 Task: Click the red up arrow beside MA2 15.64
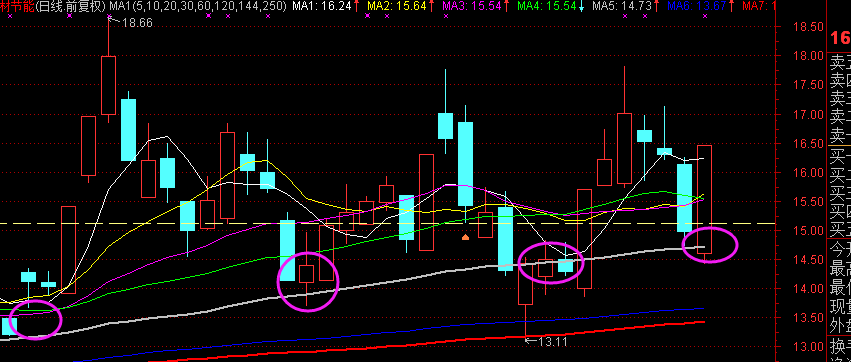click(x=431, y=7)
